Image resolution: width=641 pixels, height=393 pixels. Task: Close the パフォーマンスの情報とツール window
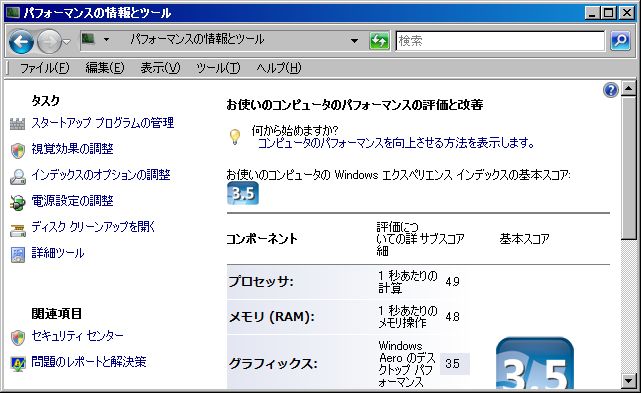626,13
